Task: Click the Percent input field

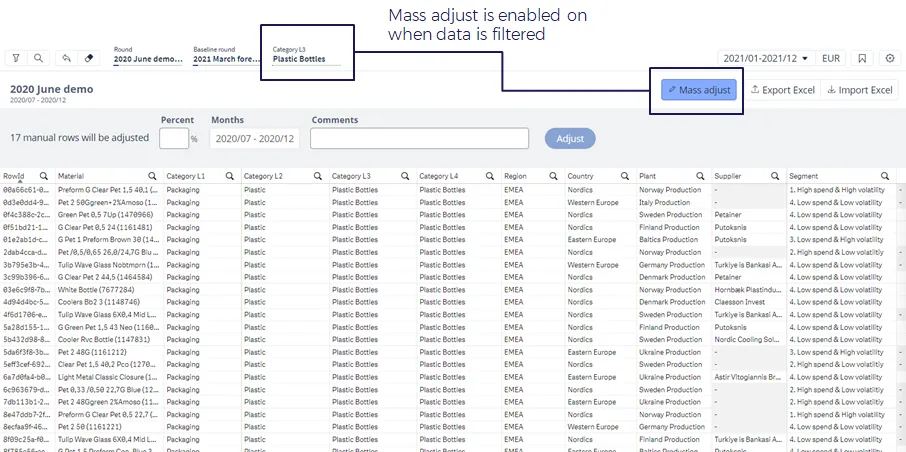Action: tap(173, 138)
